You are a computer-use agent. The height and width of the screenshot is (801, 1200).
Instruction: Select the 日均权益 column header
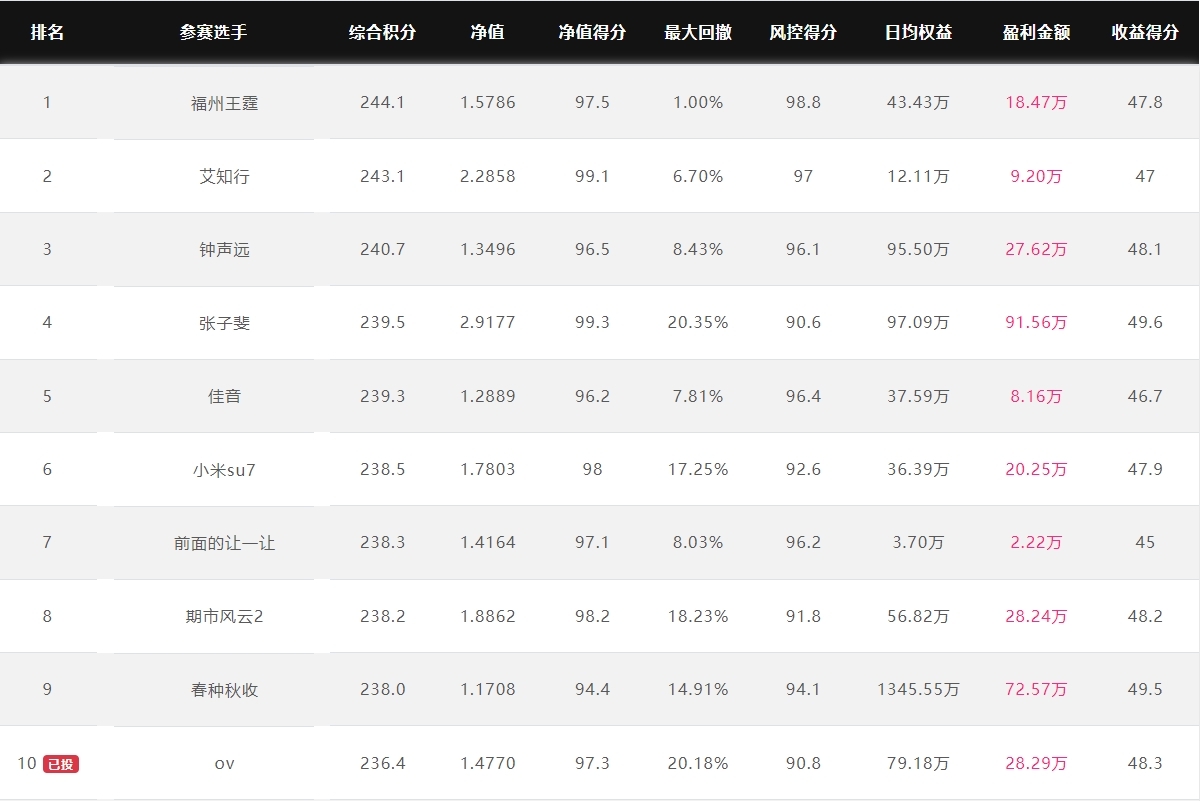click(x=918, y=32)
